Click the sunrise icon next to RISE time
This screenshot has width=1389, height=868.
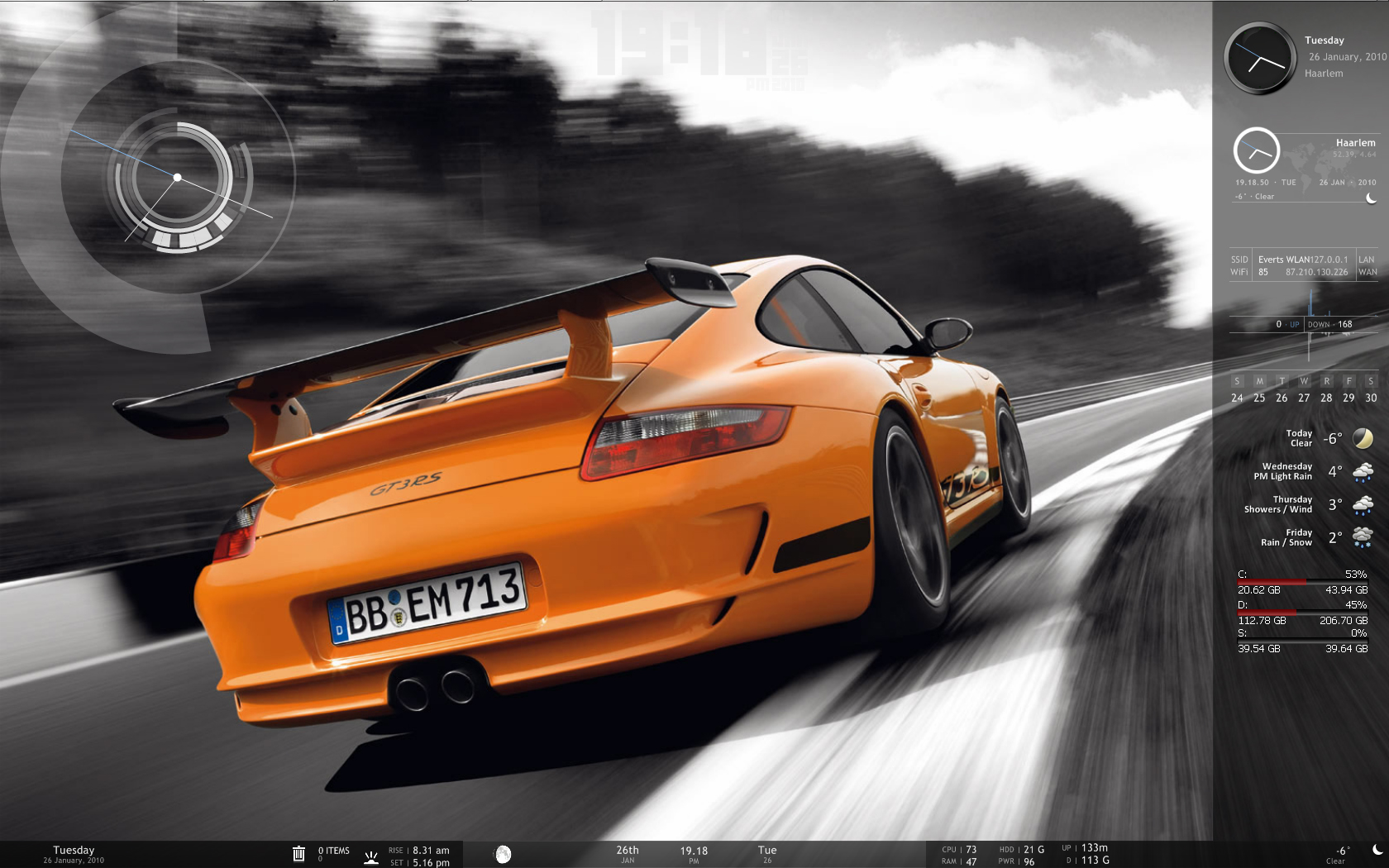click(x=371, y=857)
